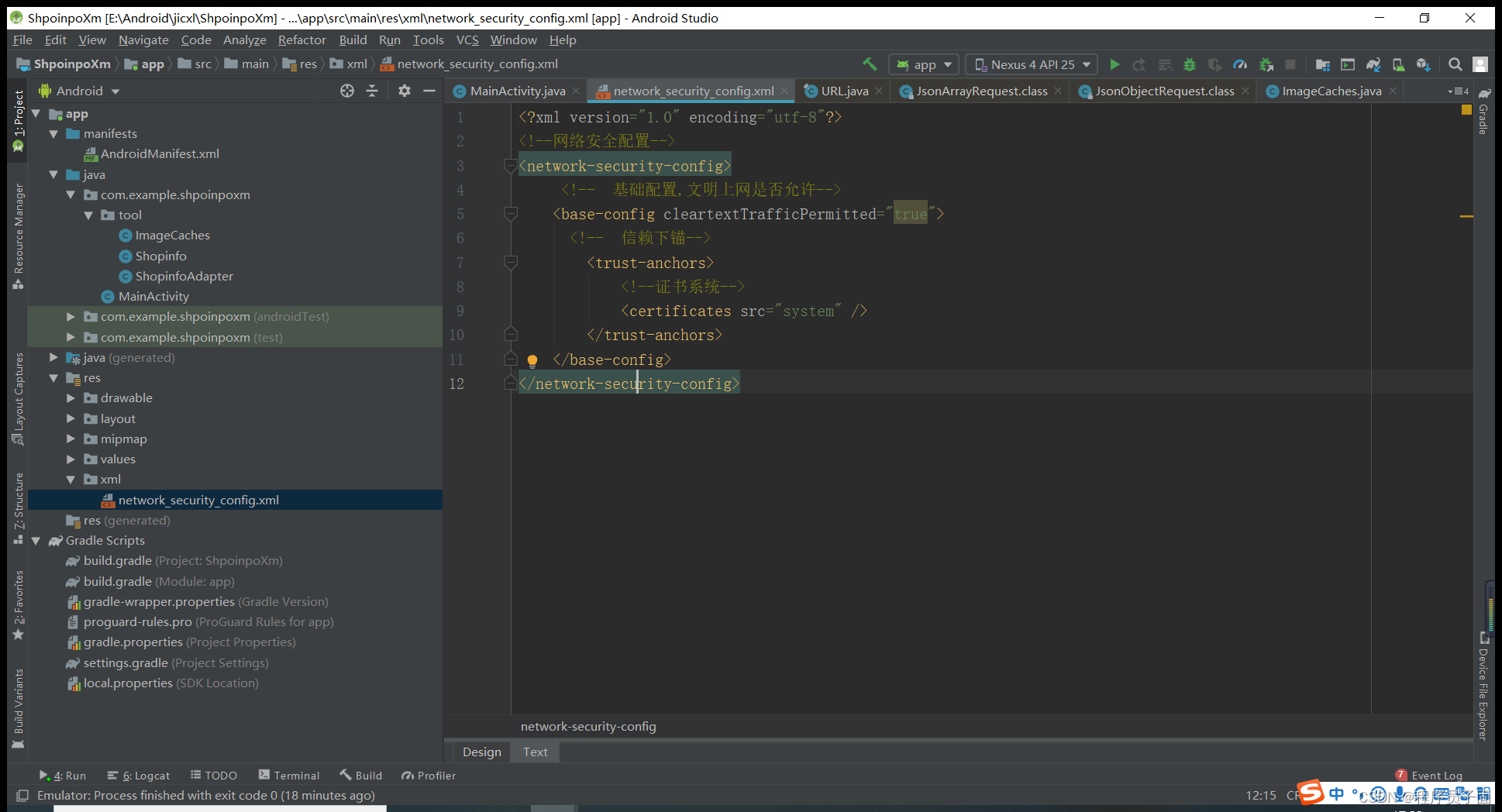Open the Nexus 4 API 25 device dropdown
Image resolution: width=1502 pixels, height=812 pixels.
(x=1032, y=64)
